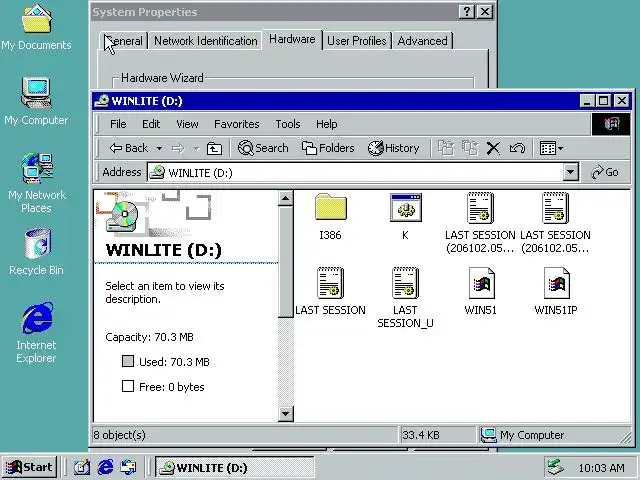Click the WINLITE window title bar drive icon

pyautogui.click(x=102, y=101)
